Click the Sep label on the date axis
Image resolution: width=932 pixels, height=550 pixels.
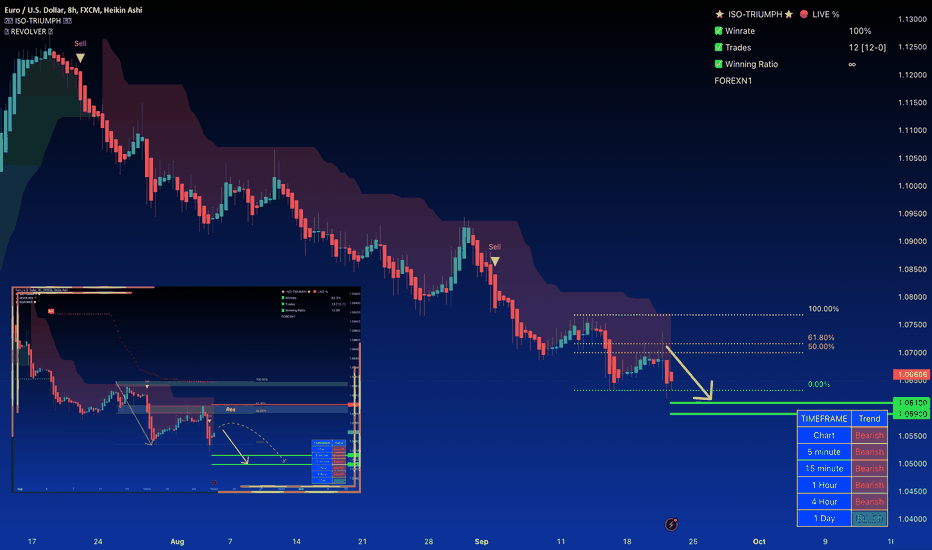pos(481,542)
